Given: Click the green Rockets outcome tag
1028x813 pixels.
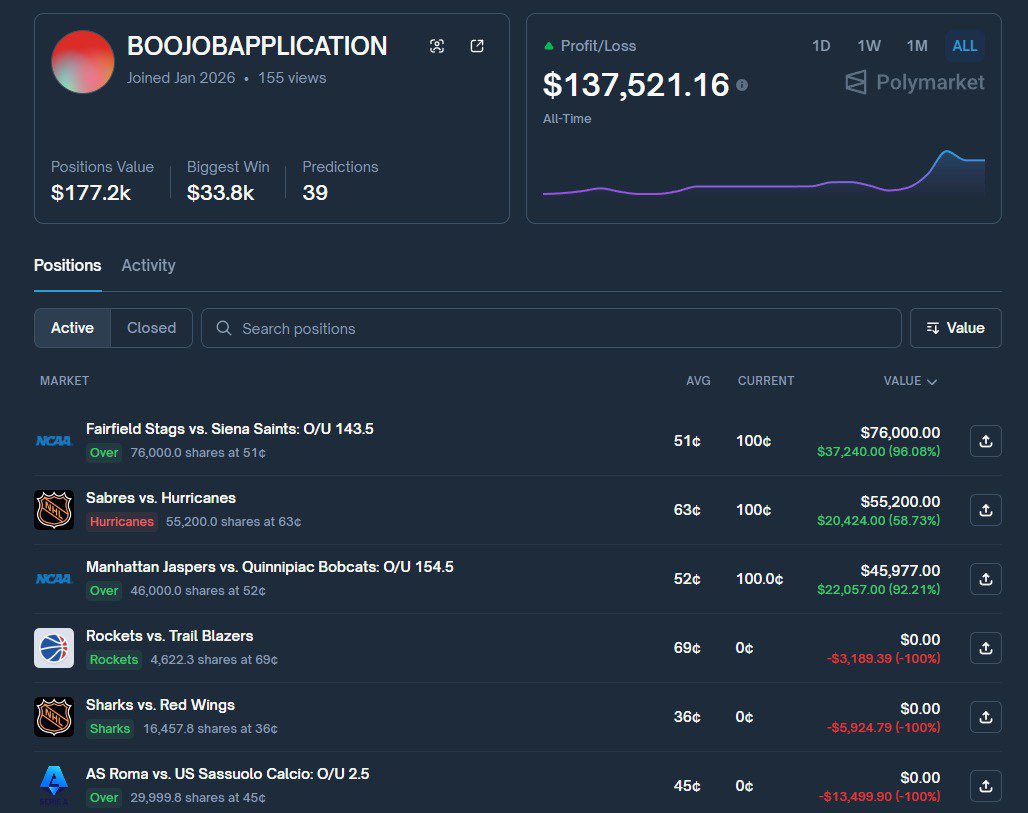Looking at the screenshot, I should pyautogui.click(x=114, y=660).
